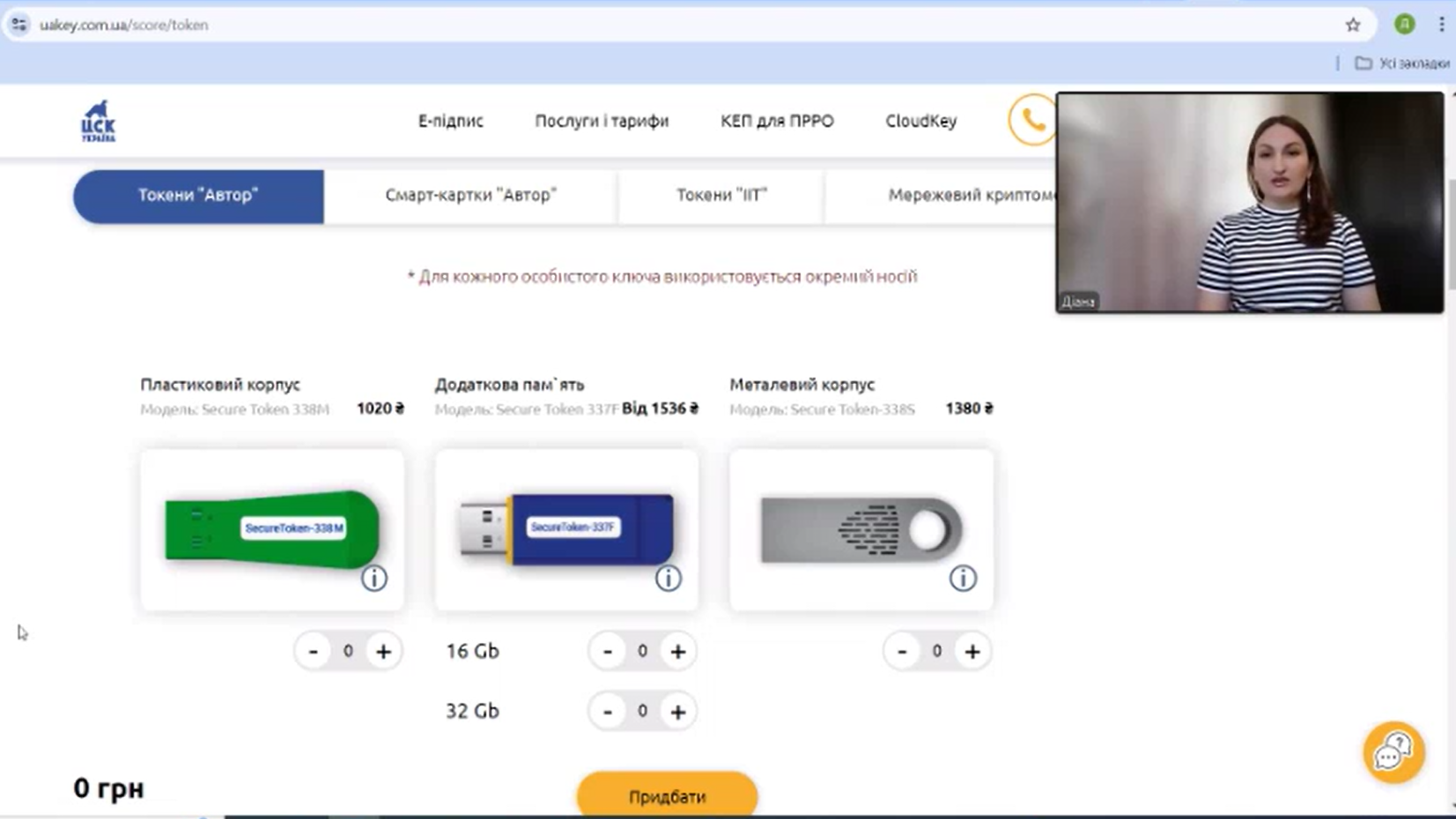1456x819 pixels.
Task: Show info for SecureToken-337F memory token
Action: tap(669, 579)
